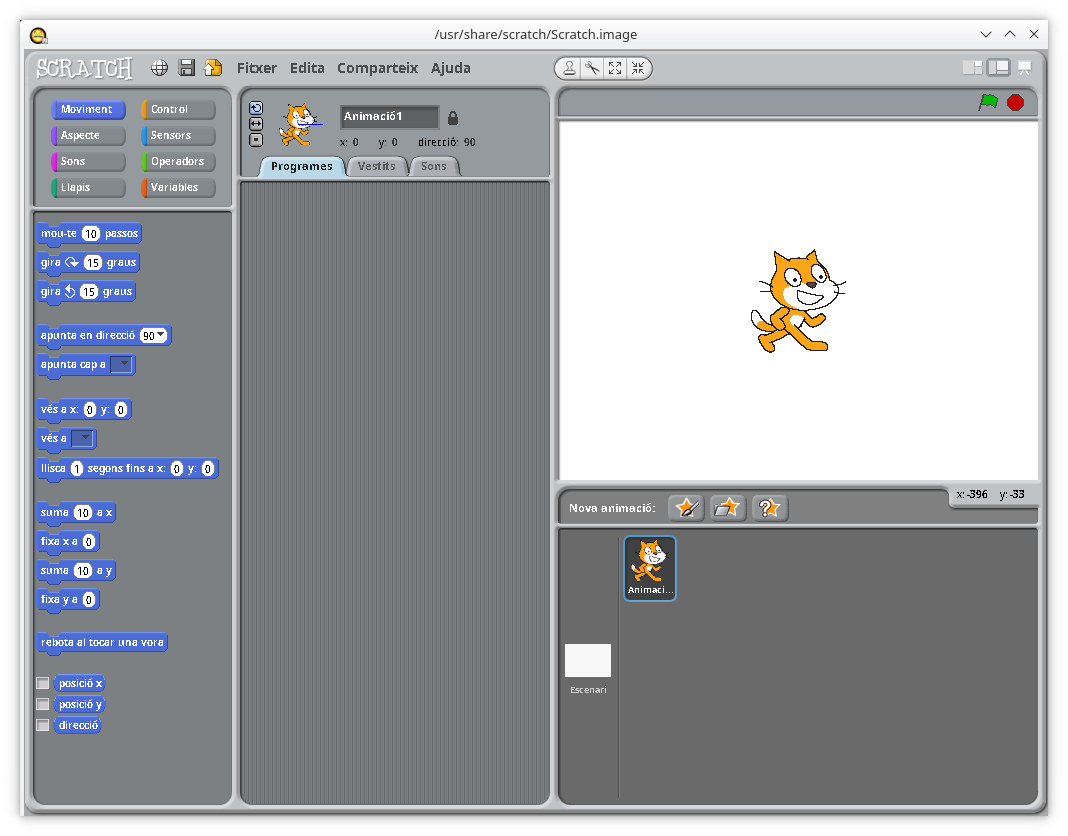Select the Animació sprite in sprite list
This screenshot has height=836, width=1068.
[x=650, y=568]
